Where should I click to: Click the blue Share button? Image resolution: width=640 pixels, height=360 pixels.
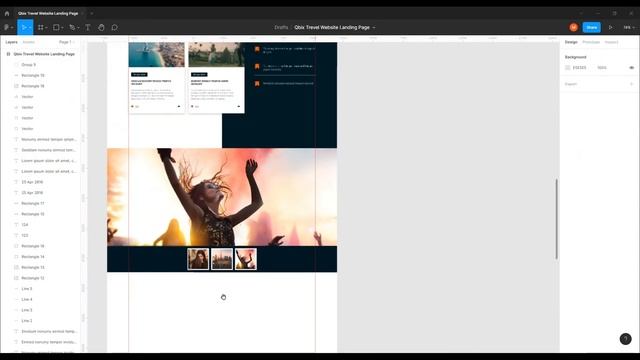pyautogui.click(x=591, y=27)
